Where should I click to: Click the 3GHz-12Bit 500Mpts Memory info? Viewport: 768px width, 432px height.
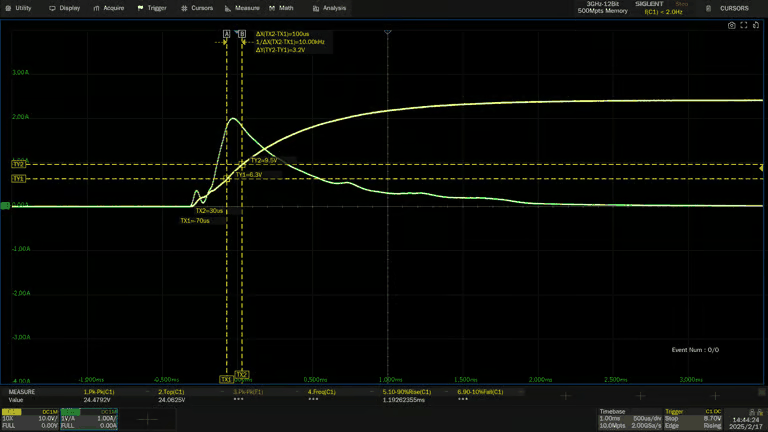pyautogui.click(x=602, y=7)
